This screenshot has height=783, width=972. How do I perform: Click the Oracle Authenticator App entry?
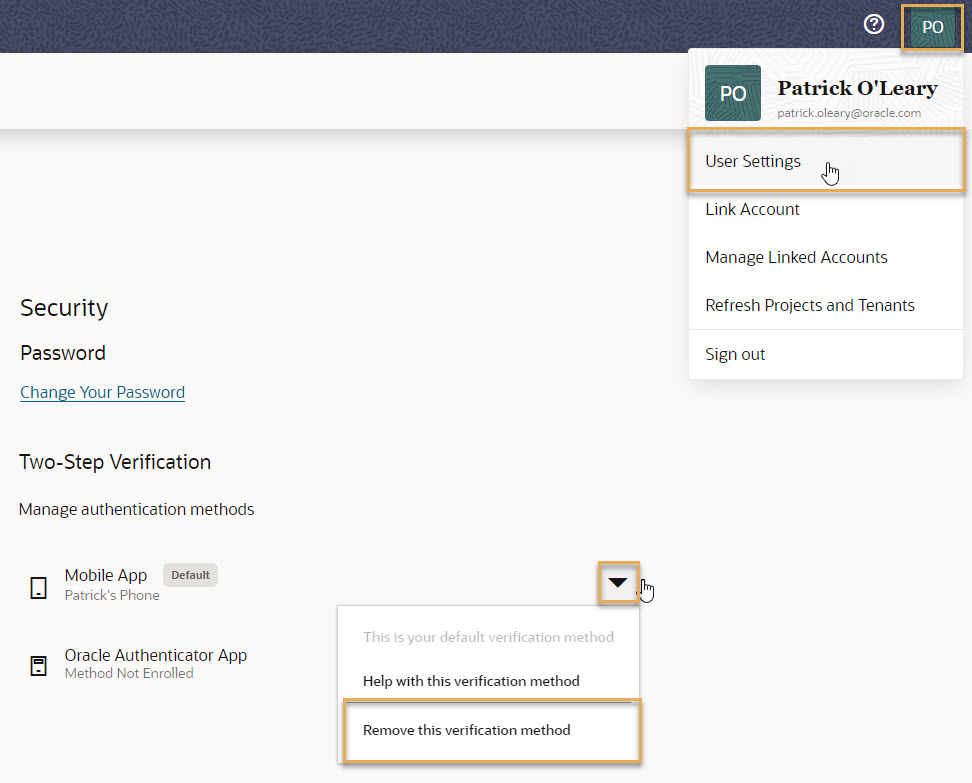(156, 655)
